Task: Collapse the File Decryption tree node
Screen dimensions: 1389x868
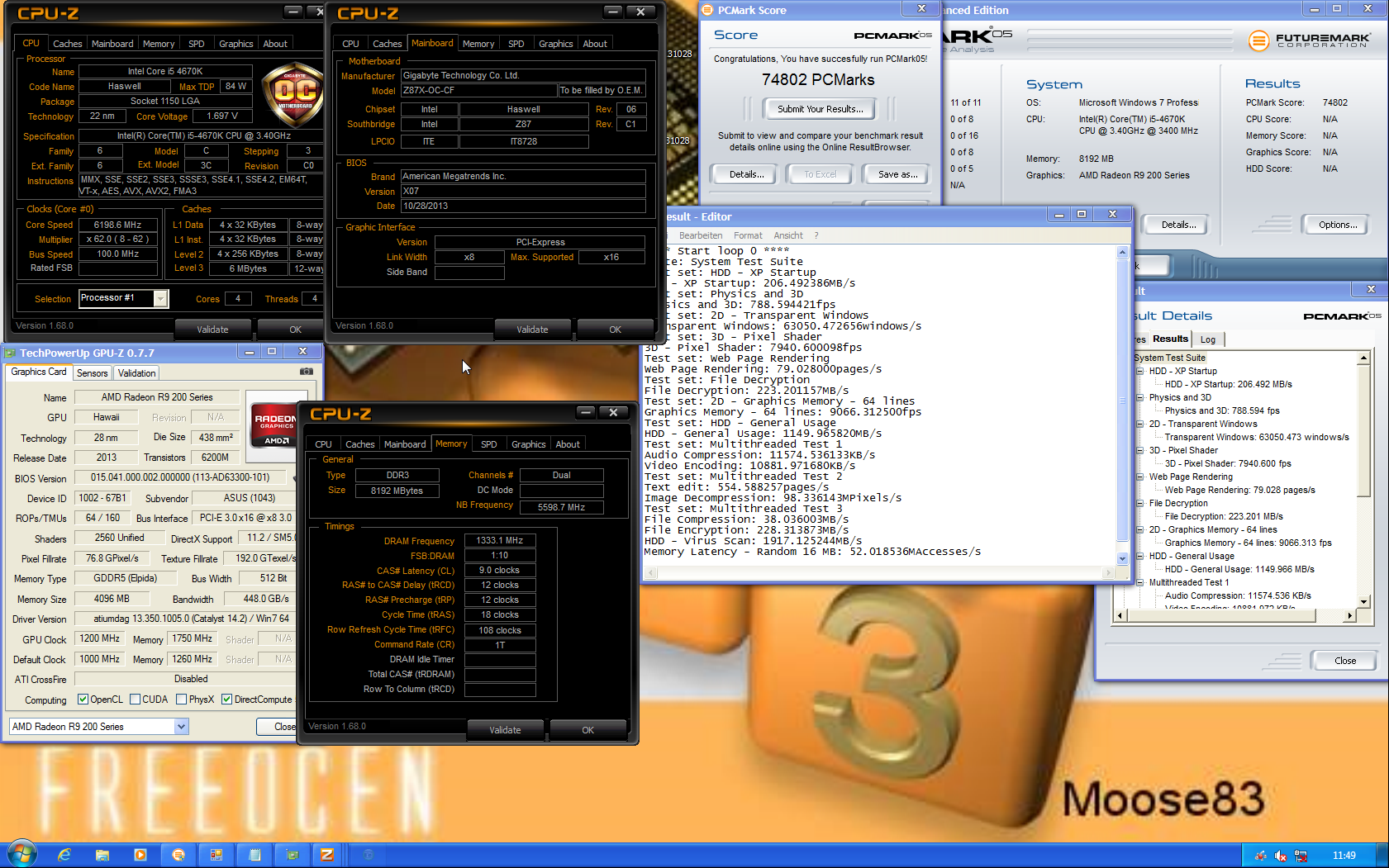Action: [1140, 503]
